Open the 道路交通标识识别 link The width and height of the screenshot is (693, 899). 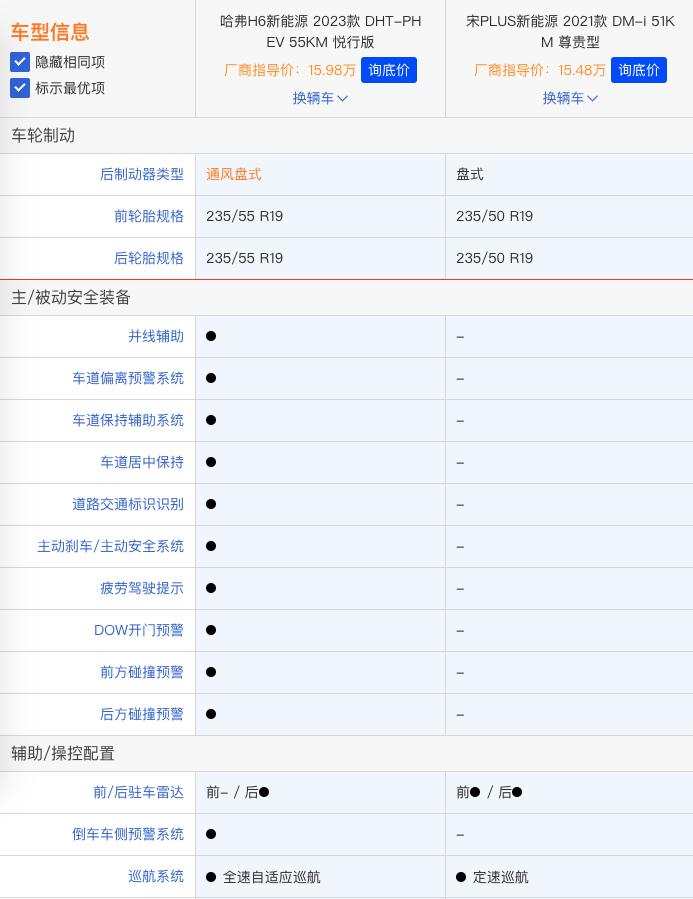coord(128,504)
